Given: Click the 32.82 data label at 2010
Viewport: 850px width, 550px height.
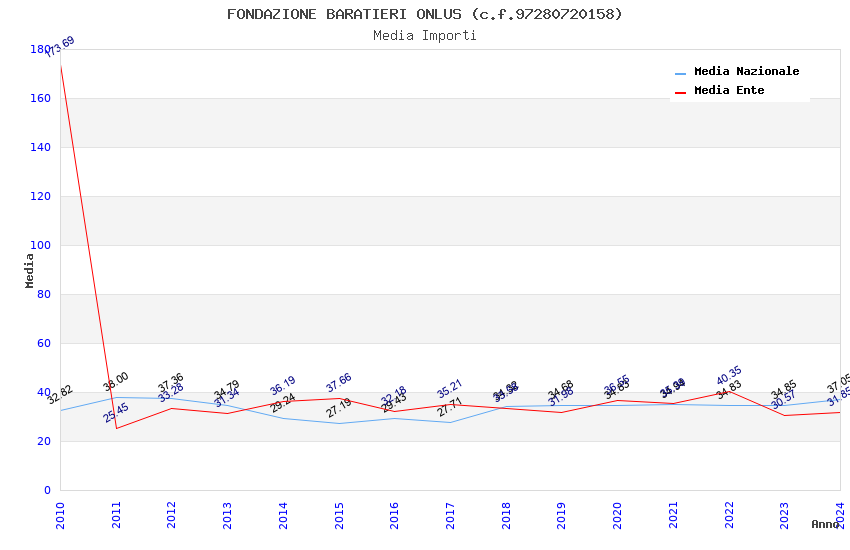Looking at the screenshot, I should (x=60, y=395).
